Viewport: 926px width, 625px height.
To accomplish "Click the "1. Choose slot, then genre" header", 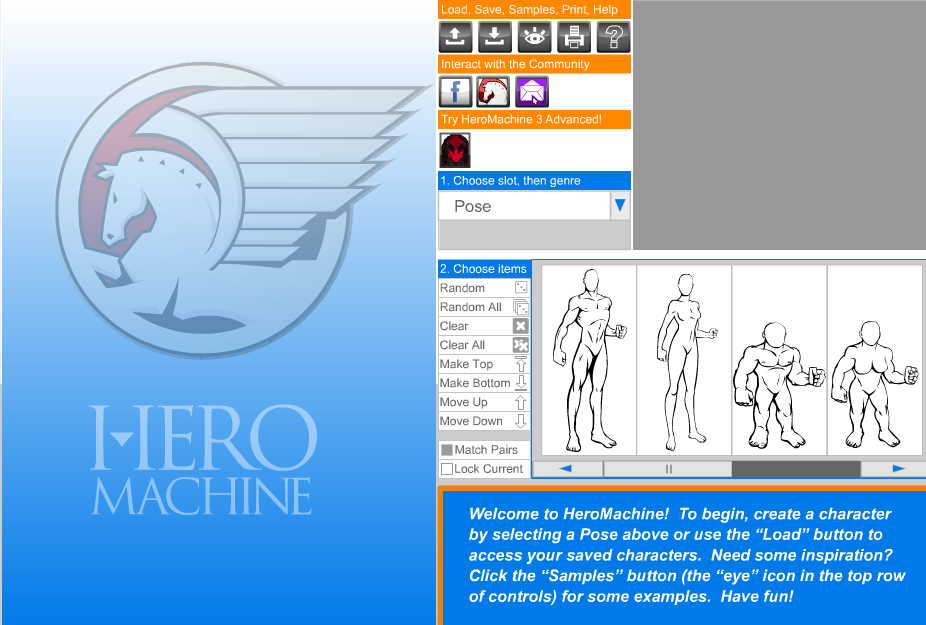I will point(534,181).
